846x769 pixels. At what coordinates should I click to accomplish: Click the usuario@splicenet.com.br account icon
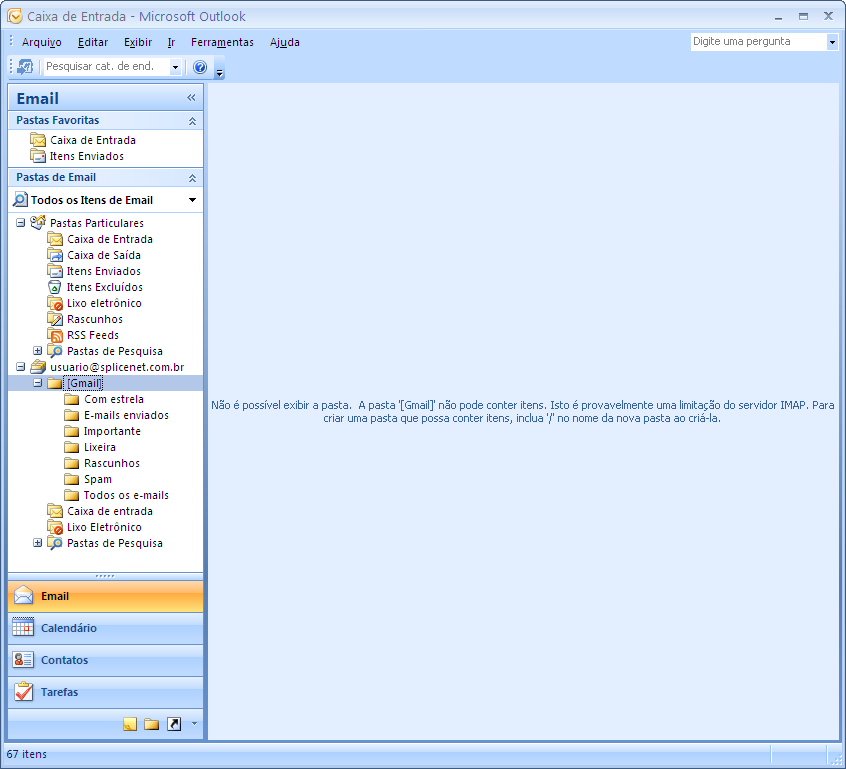click(x=38, y=367)
